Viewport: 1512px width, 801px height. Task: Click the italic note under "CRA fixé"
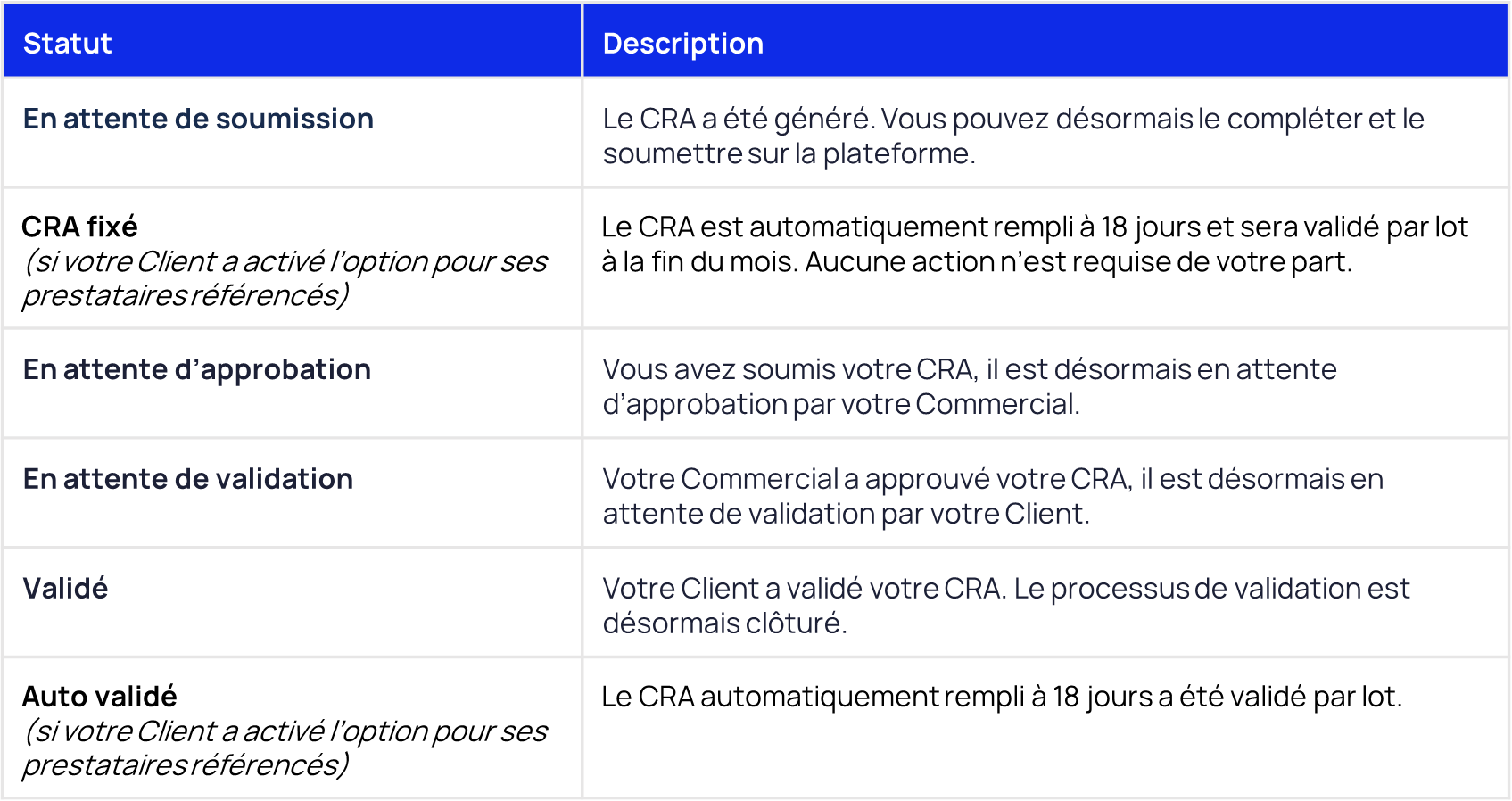[x=285, y=278]
